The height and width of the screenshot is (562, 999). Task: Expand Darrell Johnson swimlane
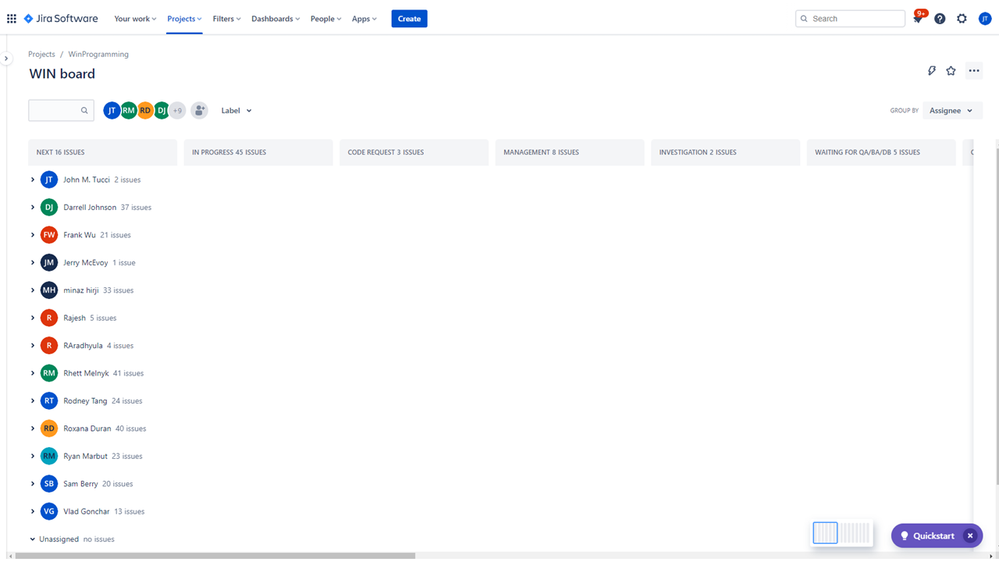pyautogui.click(x=32, y=207)
